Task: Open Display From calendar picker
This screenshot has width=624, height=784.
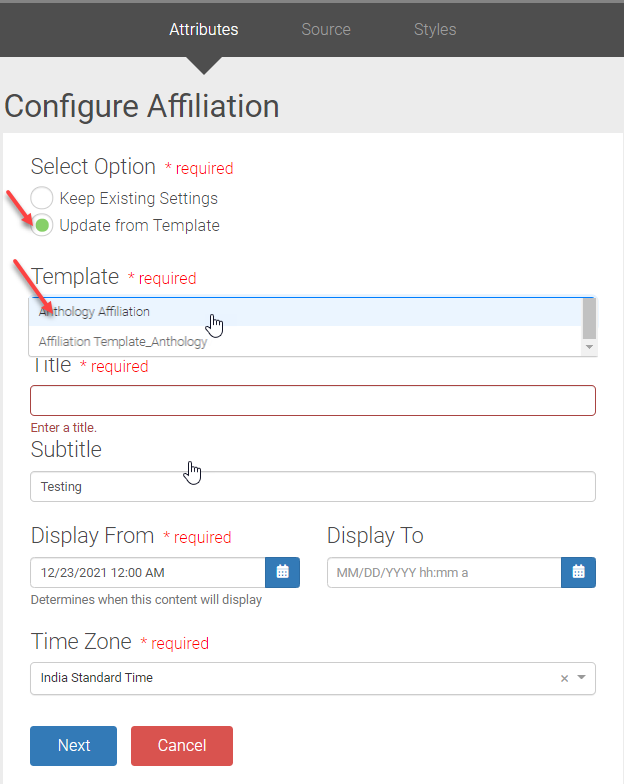Action: coord(282,572)
